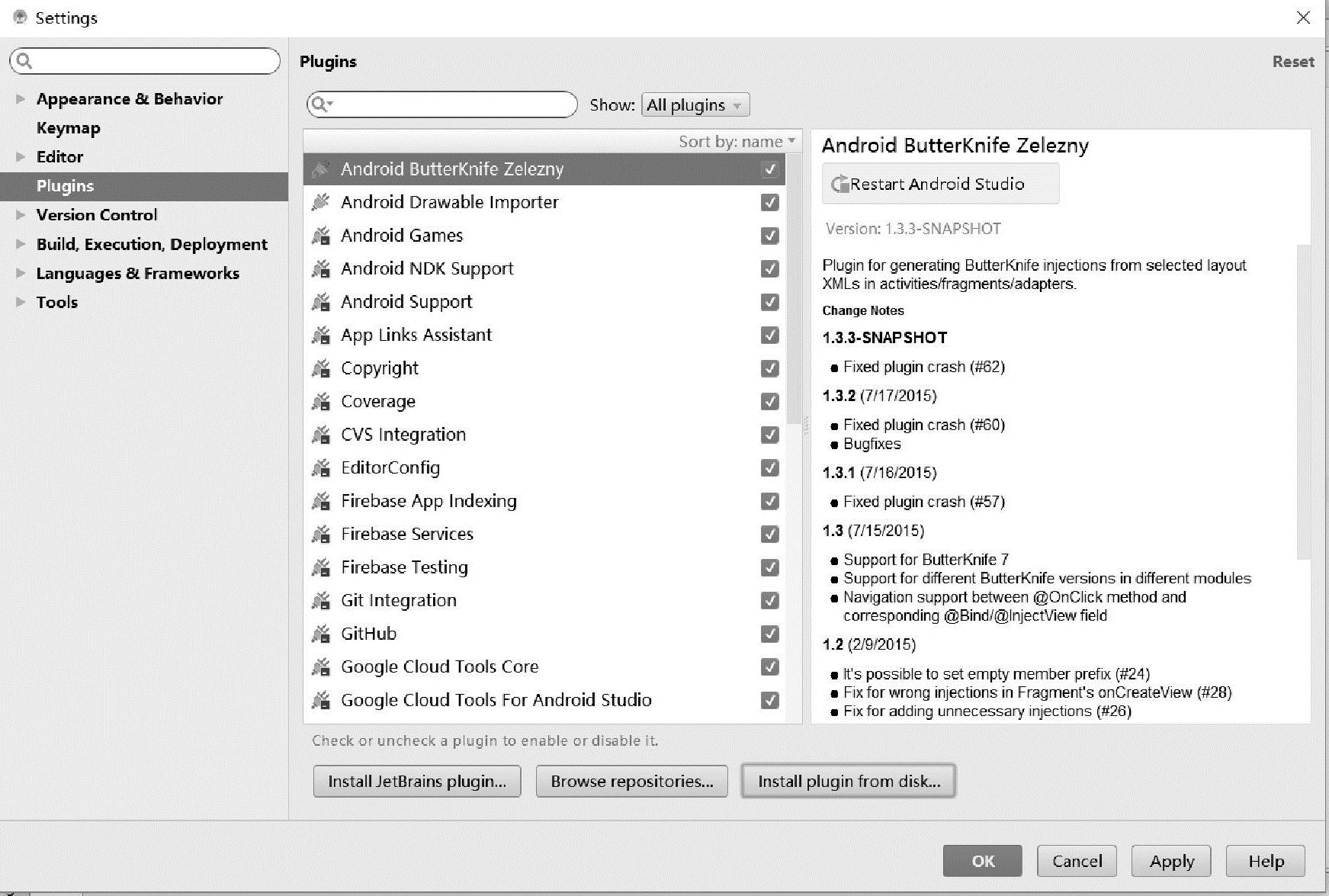Disable the Android NDK Support checkbox
The image size is (1329, 896).
[770, 268]
